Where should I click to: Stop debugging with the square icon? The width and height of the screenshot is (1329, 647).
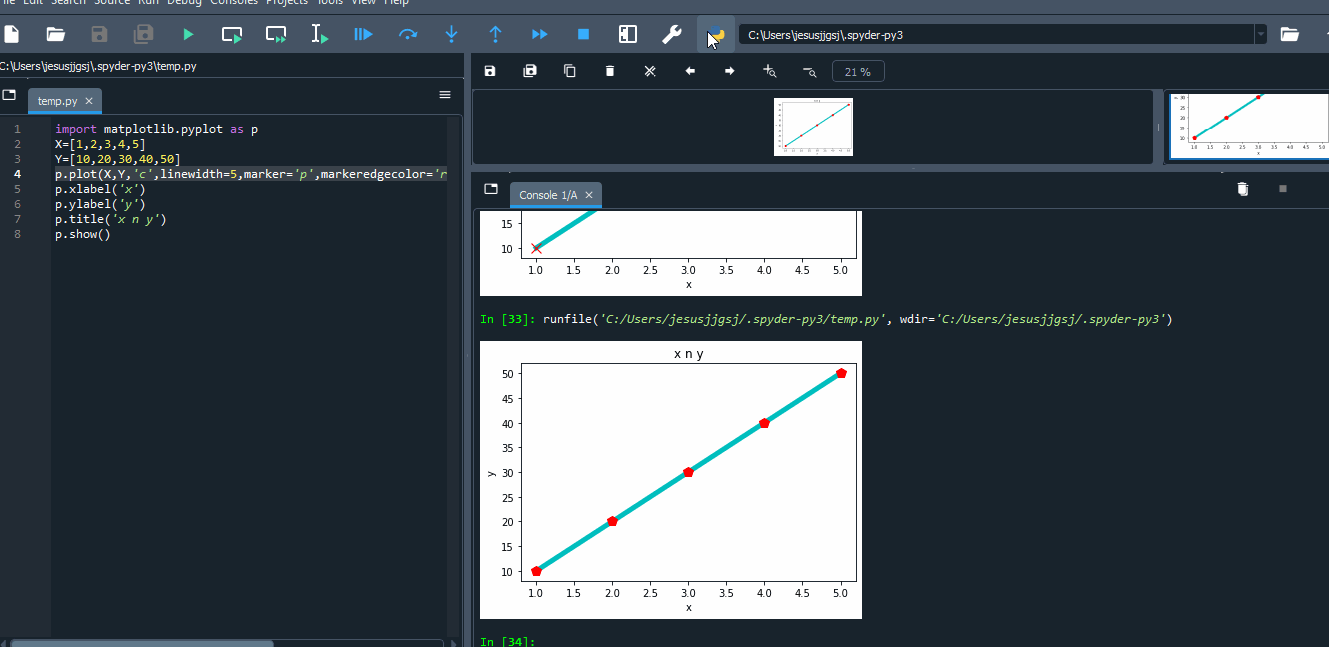(x=583, y=34)
